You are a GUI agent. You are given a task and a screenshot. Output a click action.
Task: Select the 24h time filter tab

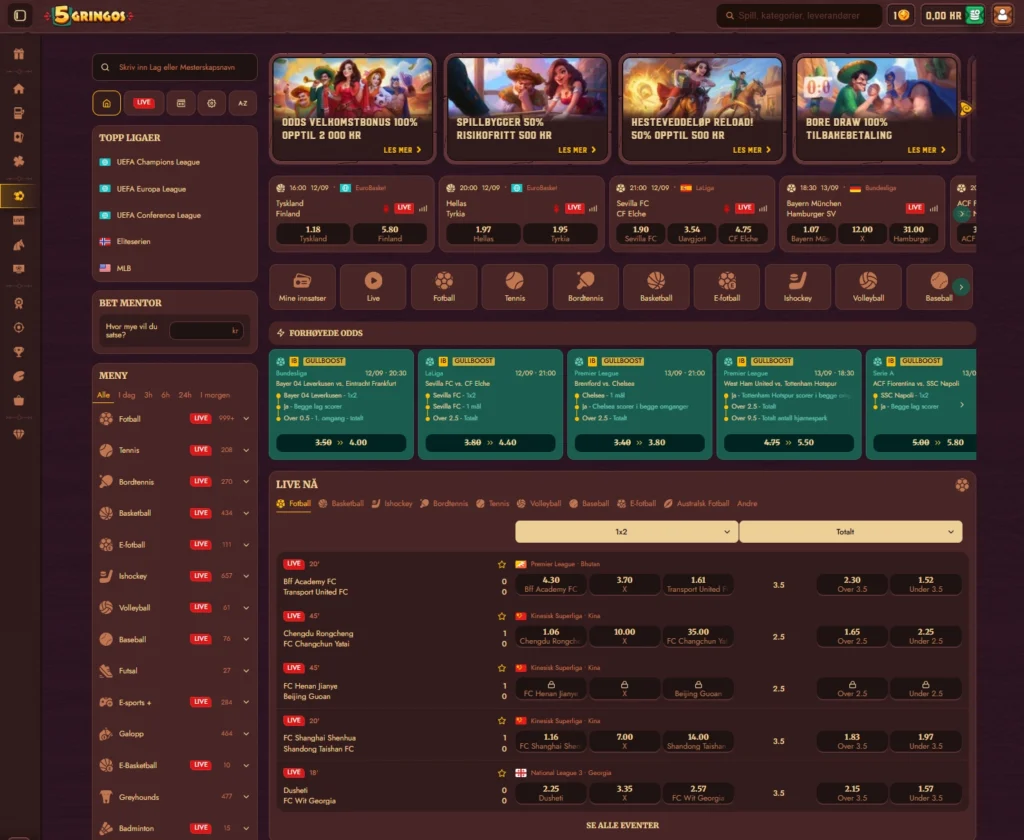185,395
